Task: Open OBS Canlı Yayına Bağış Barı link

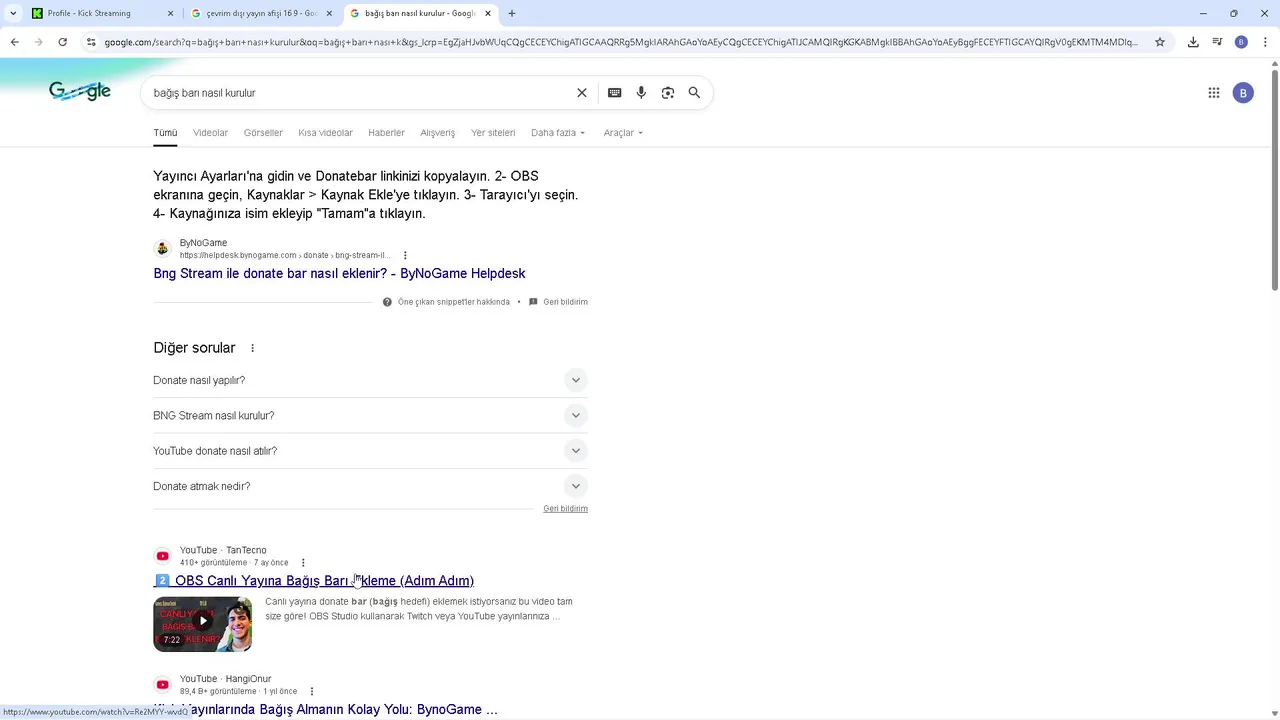Action: tap(314, 581)
